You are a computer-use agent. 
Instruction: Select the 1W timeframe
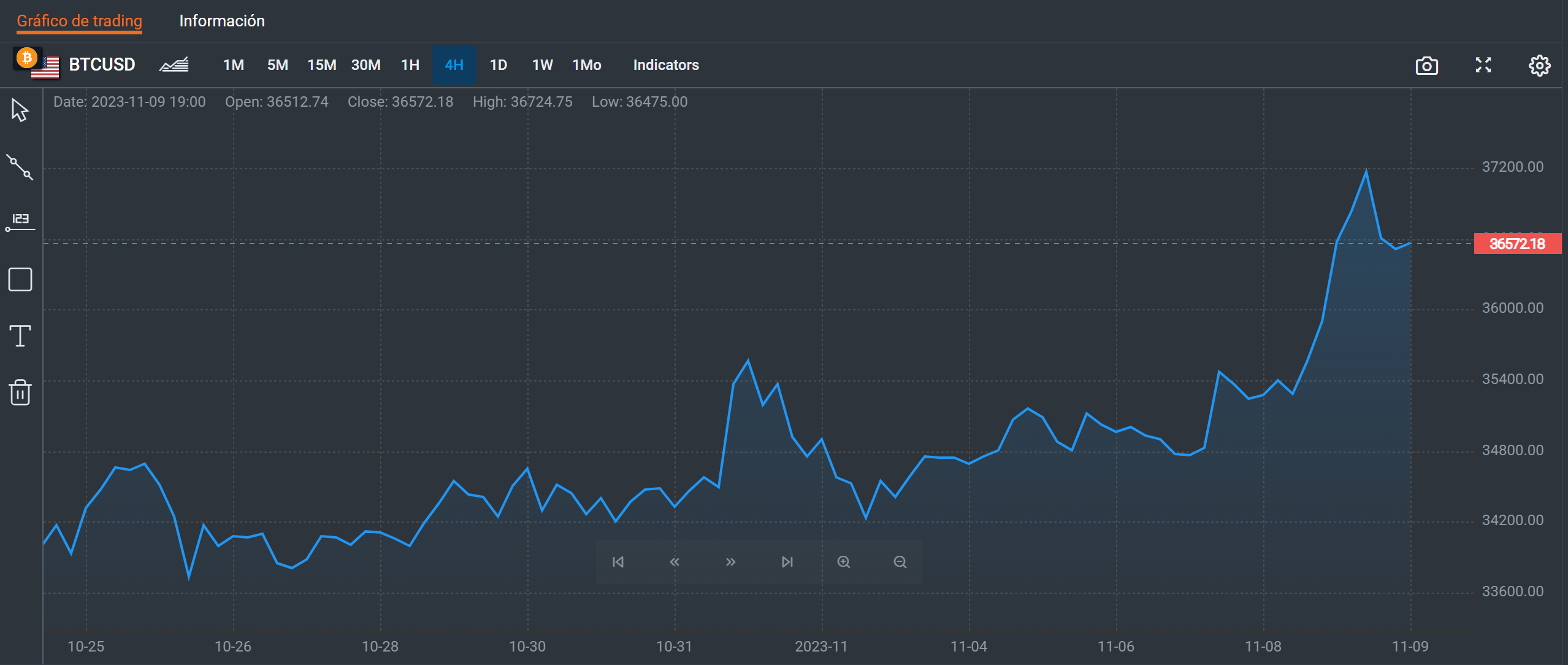543,65
